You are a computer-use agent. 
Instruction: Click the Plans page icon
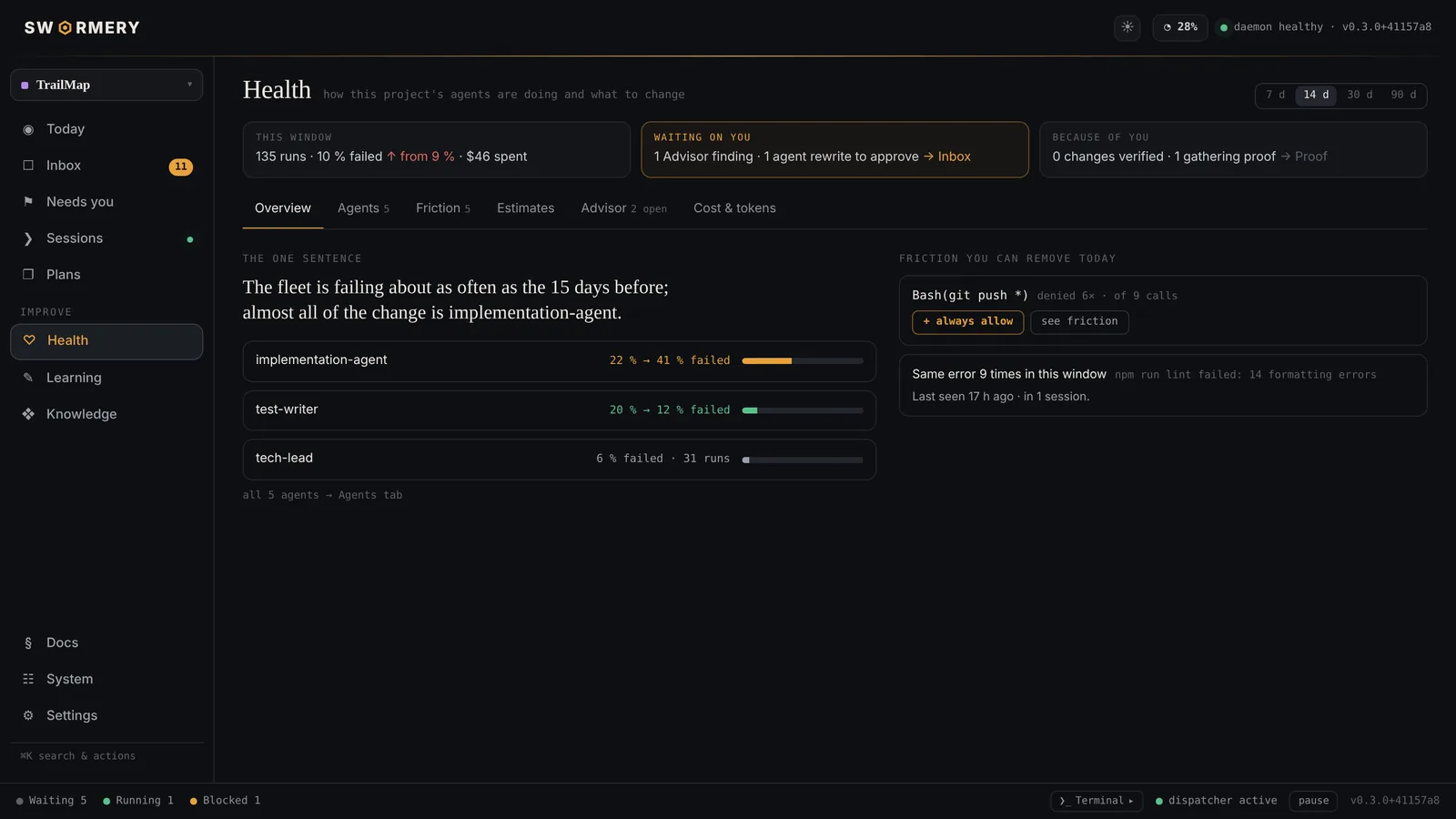(x=28, y=275)
